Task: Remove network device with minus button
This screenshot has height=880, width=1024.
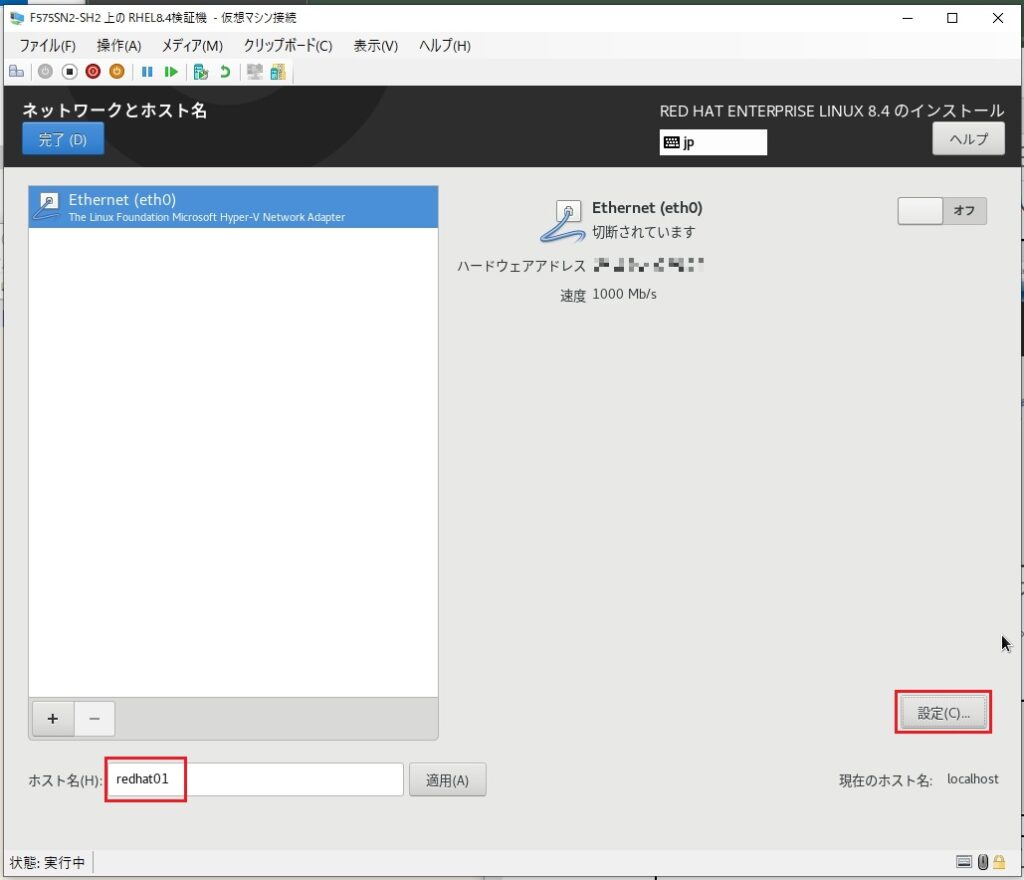Action: pos(95,719)
